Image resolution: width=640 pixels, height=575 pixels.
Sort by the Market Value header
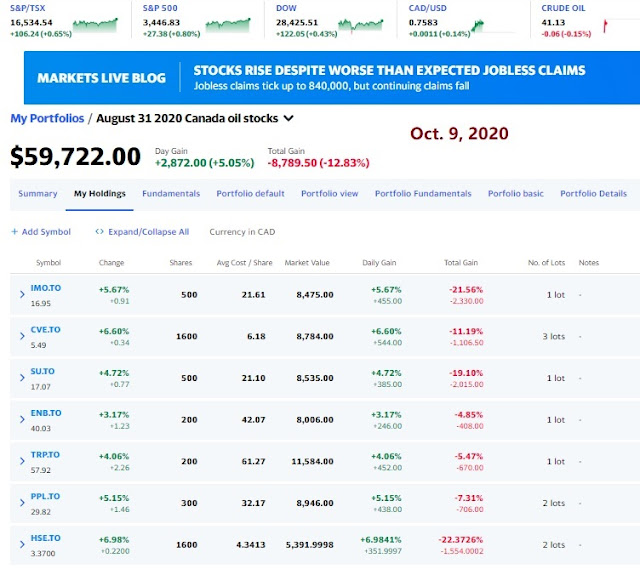pyautogui.click(x=307, y=263)
